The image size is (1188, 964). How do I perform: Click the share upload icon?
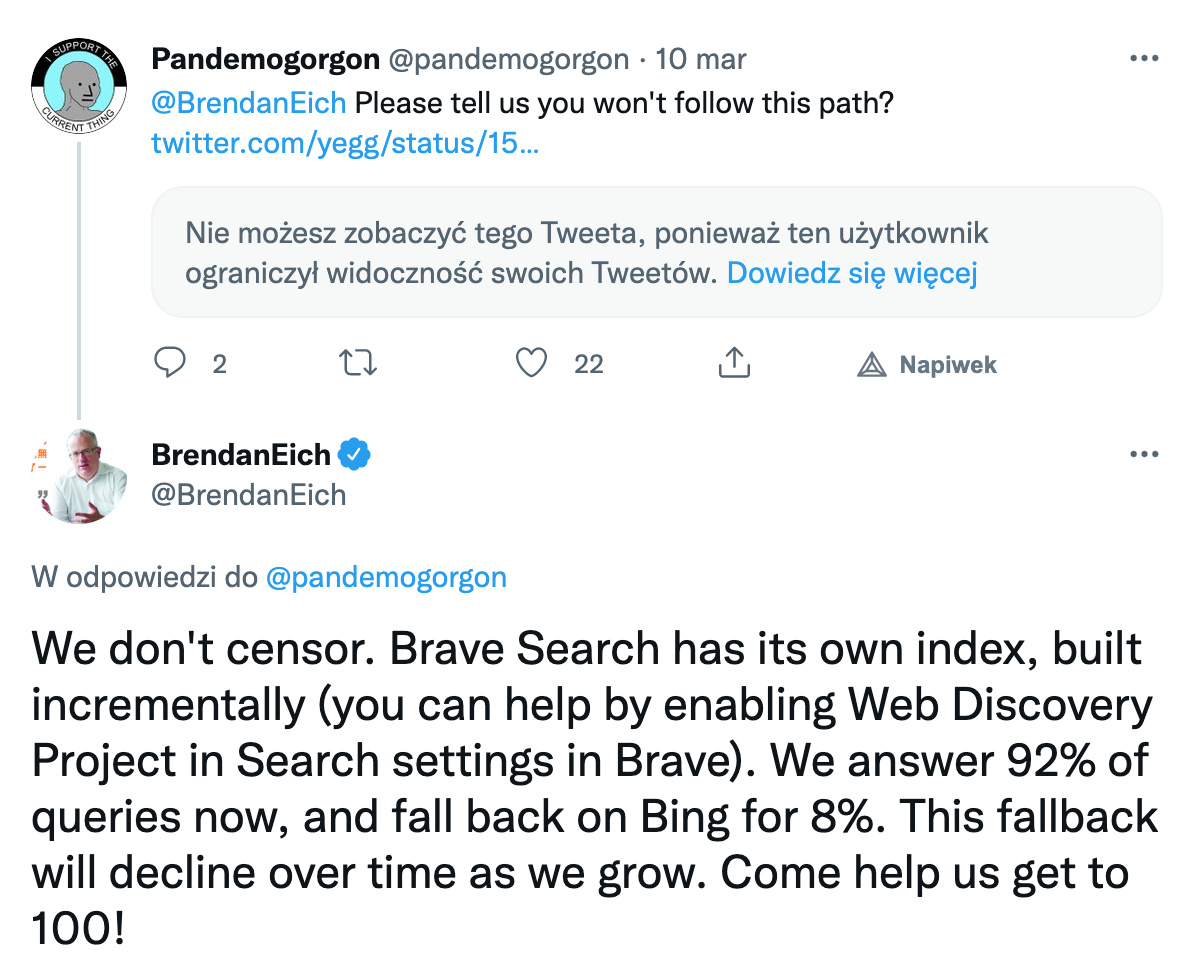tap(734, 364)
